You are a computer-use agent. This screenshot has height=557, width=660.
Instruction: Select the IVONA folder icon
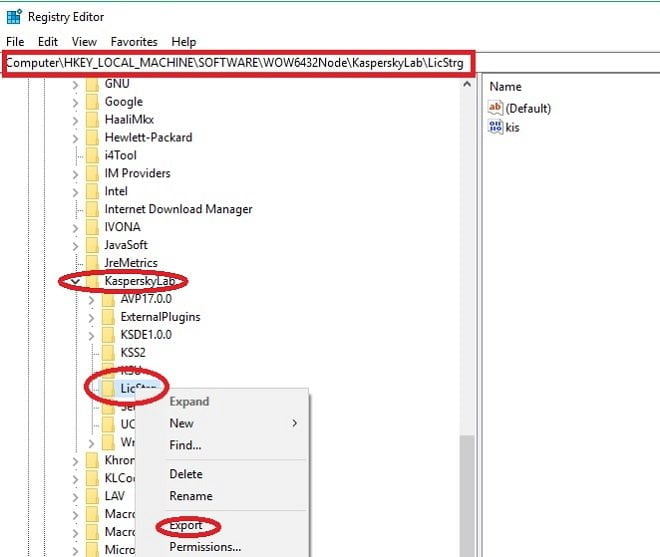pyautogui.click(x=93, y=227)
